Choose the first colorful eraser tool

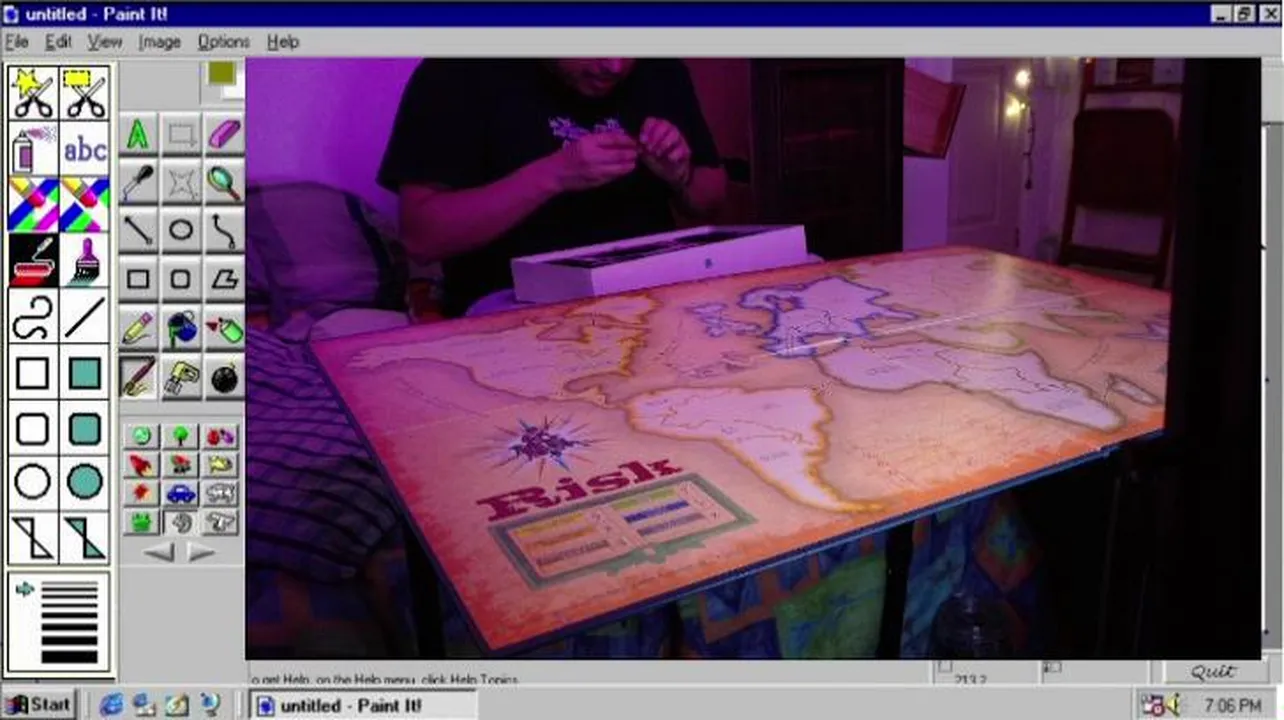[32, 204]
